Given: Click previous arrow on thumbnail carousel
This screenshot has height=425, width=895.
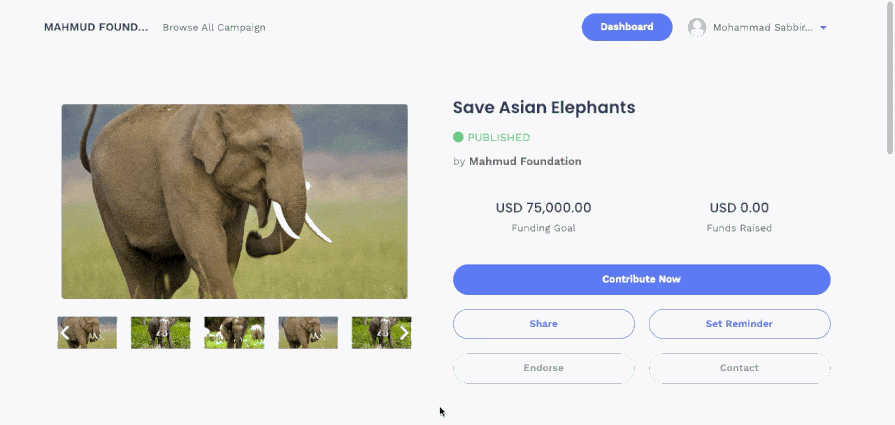Looking at the screenshot, I should 65,333.
